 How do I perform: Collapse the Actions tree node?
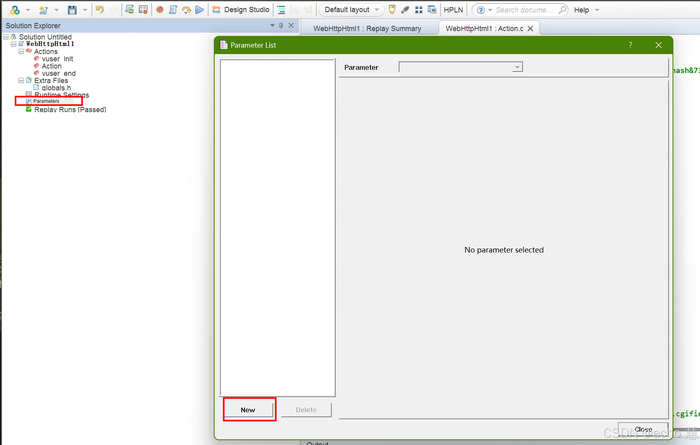coord(20,51)
